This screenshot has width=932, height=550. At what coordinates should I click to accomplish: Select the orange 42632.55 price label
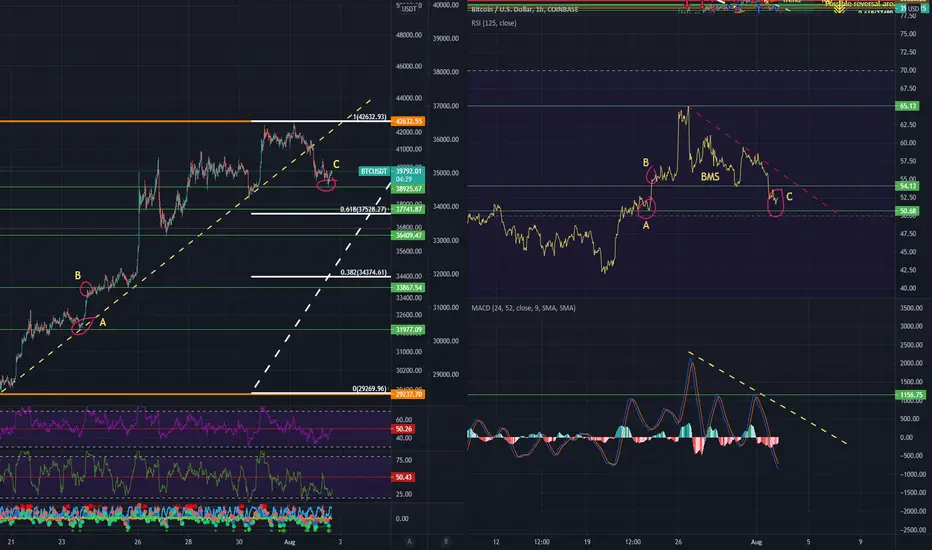coord(408,121)
